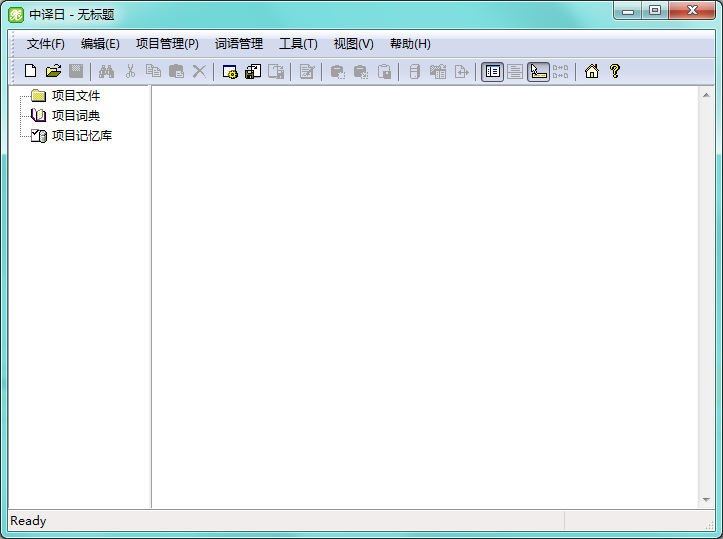Select the 项目词典 tree node

tap(76, 115)
